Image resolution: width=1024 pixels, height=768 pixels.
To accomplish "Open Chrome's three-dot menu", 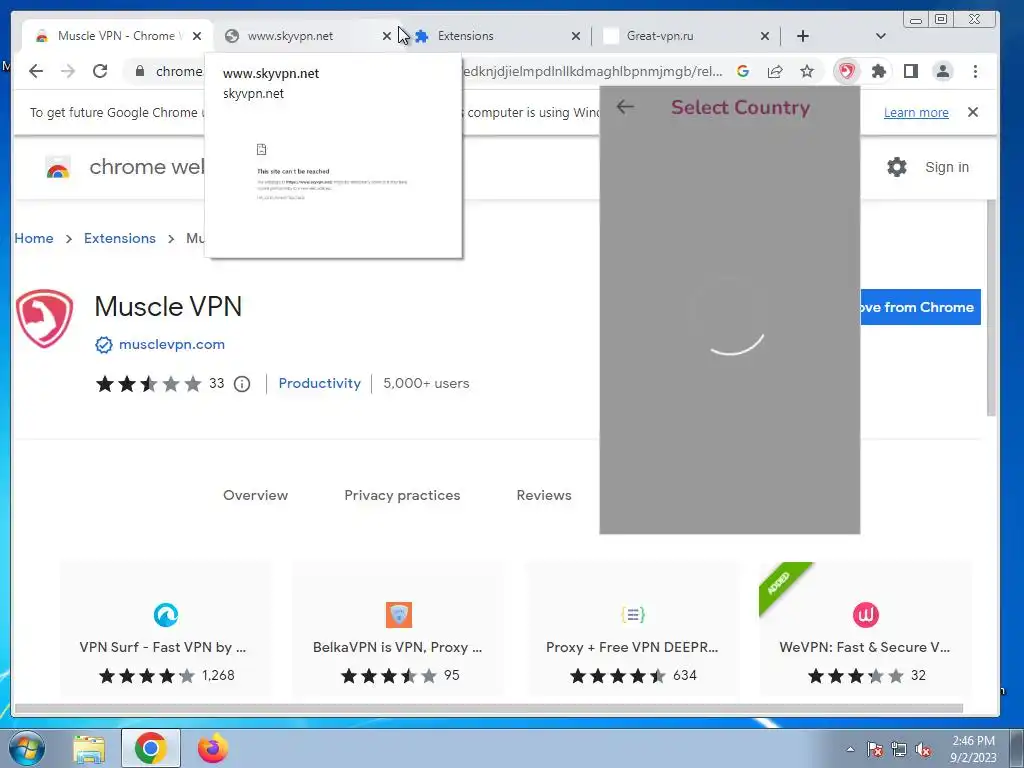I will click(975, 71).
